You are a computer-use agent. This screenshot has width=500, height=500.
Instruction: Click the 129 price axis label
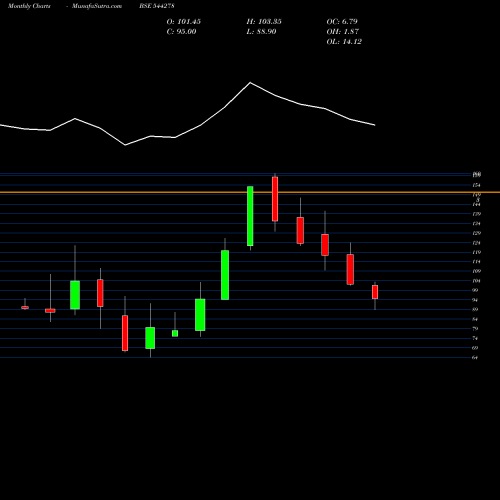pyautogui.click(x=477, y=233)
